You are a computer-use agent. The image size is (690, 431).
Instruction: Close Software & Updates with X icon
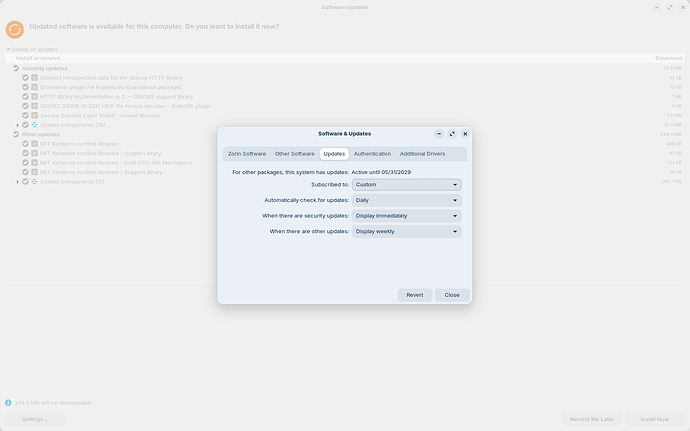tap(465, 134)
